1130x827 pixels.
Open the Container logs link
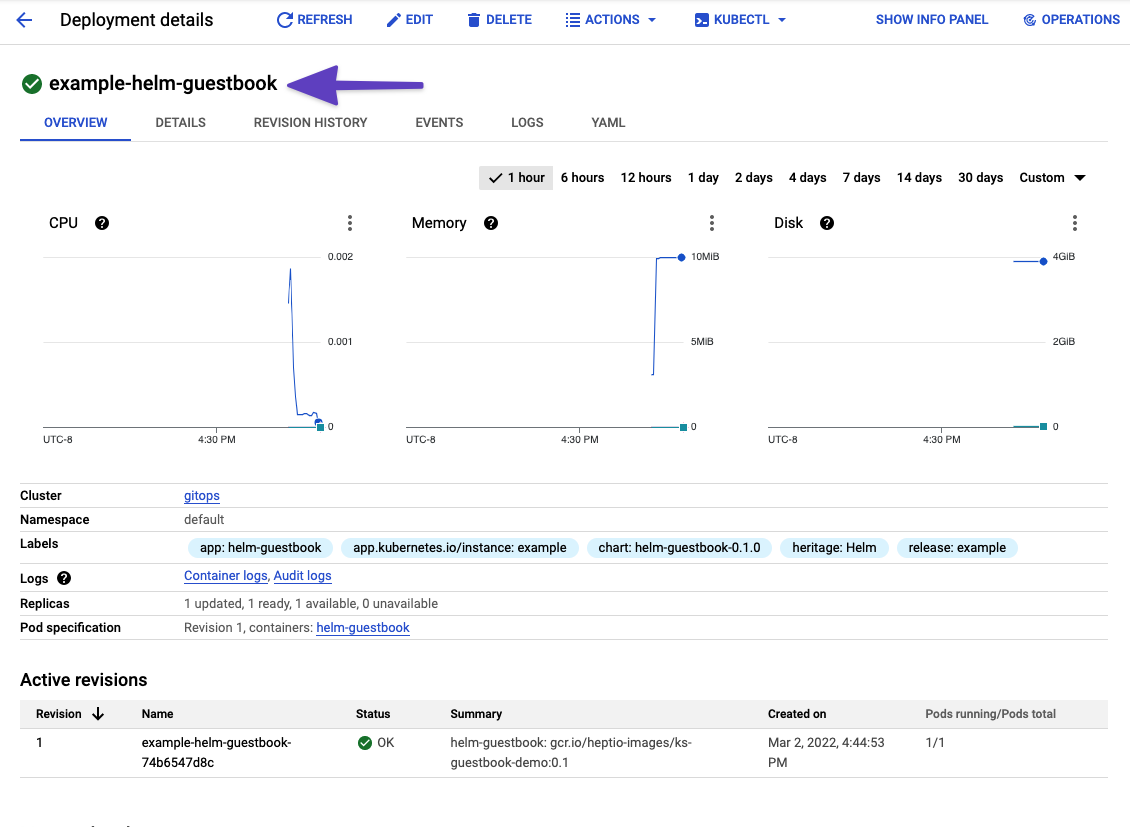(225, 575)
